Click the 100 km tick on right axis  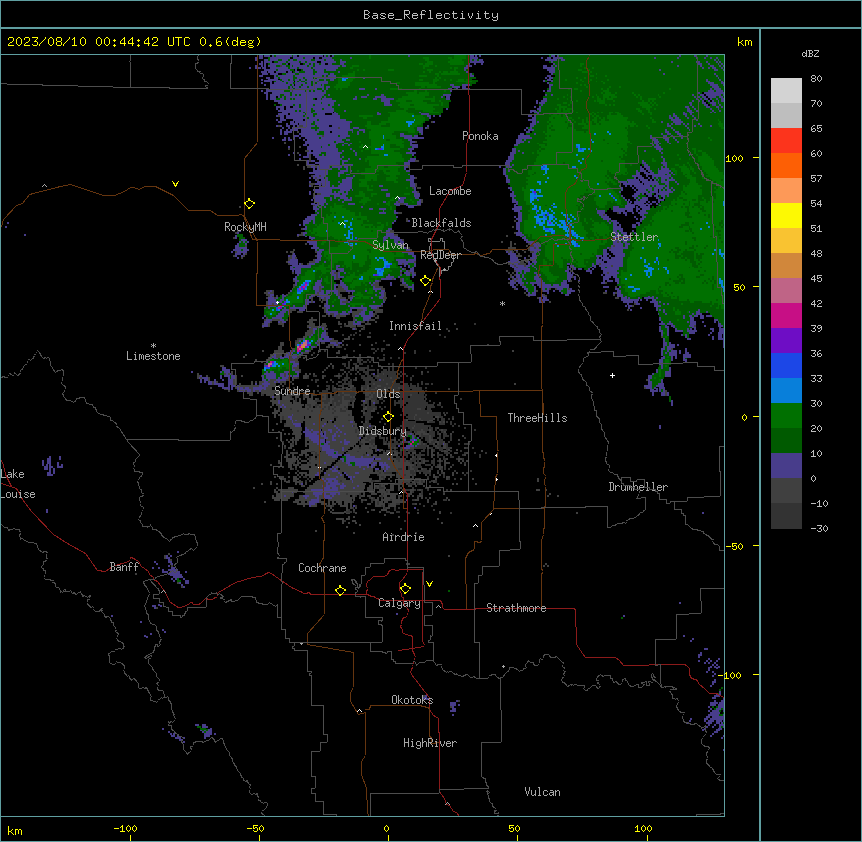pyautogui.click(x=734, y=158)
